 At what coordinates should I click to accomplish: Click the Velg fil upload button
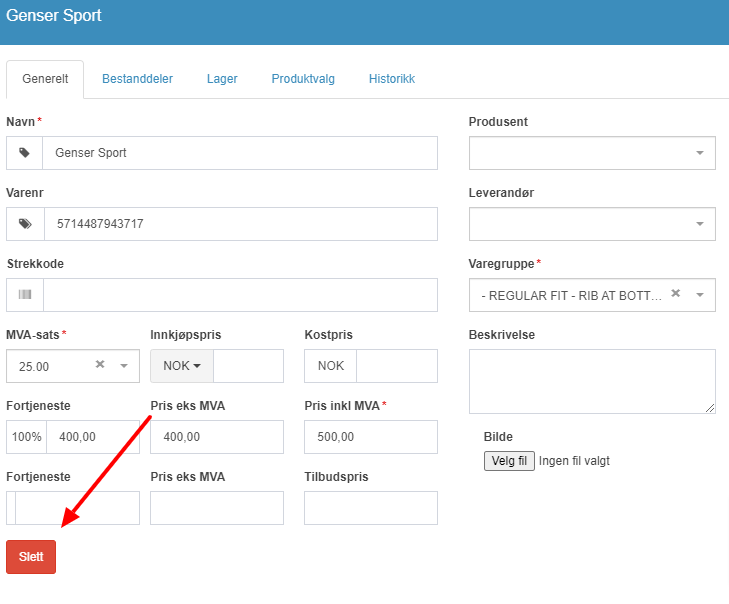click(x=509, y=461)
